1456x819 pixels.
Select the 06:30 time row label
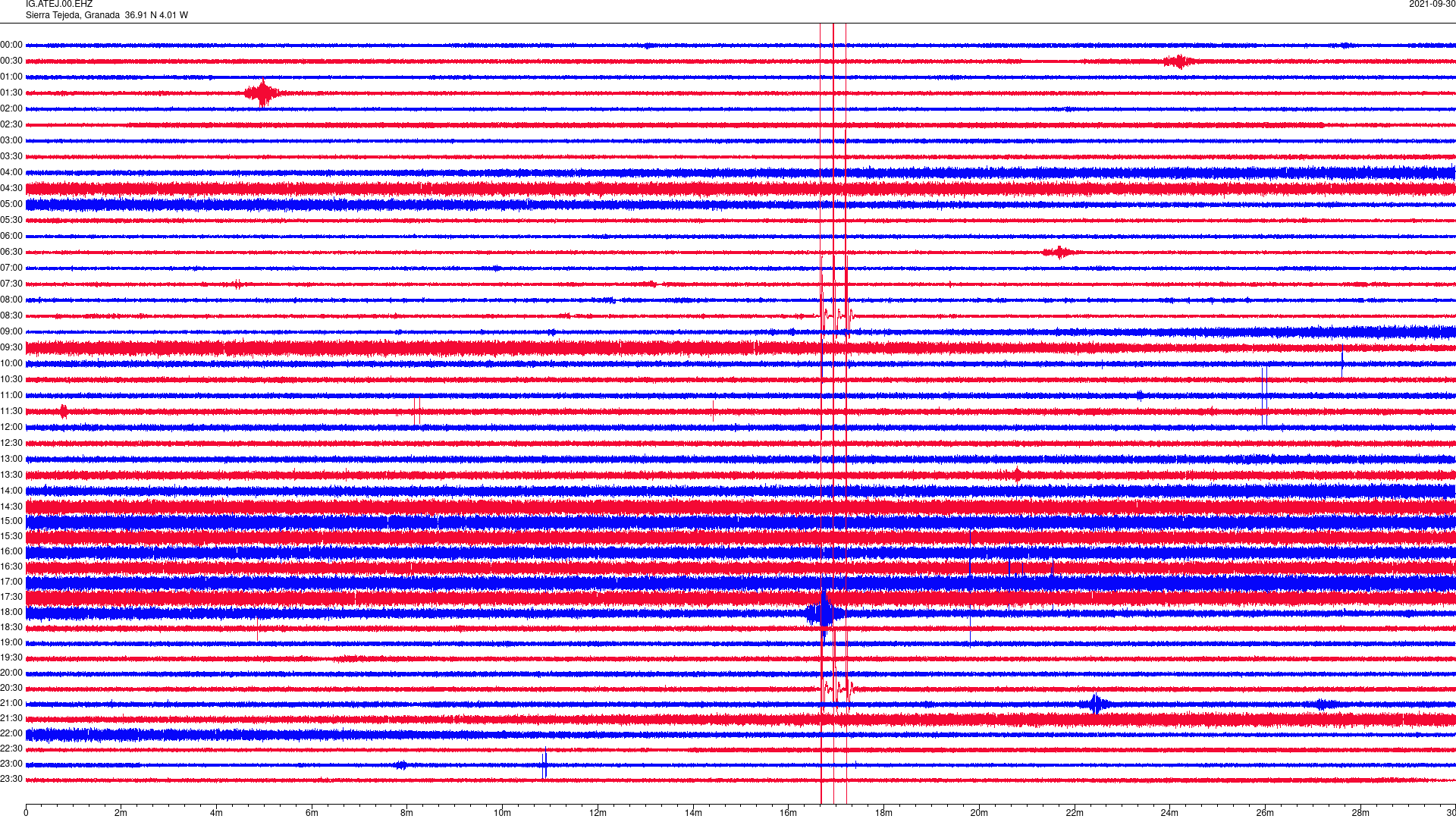pyautogui.click(x=11, y=253)
